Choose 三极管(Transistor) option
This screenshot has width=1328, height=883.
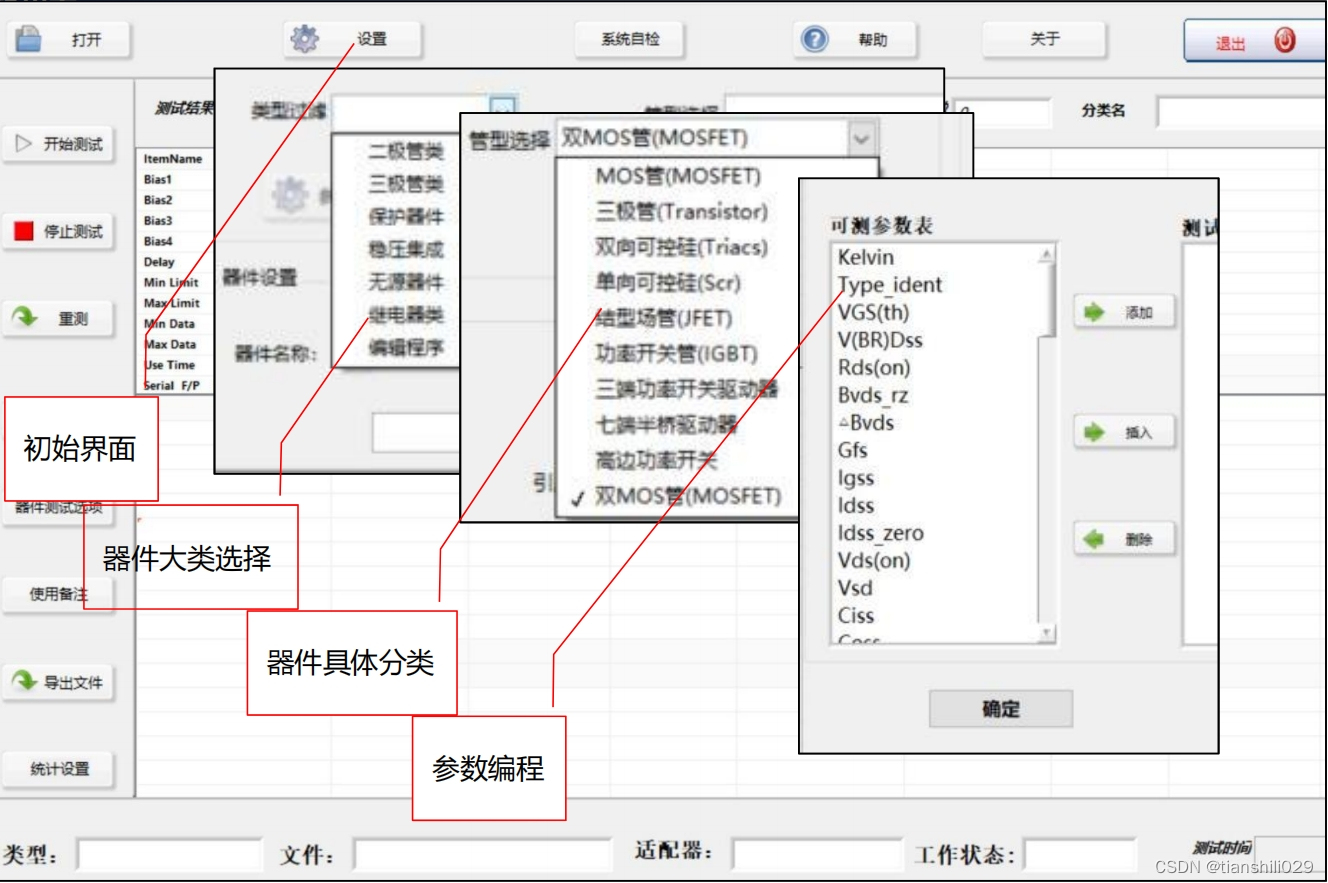pos(682,212)
